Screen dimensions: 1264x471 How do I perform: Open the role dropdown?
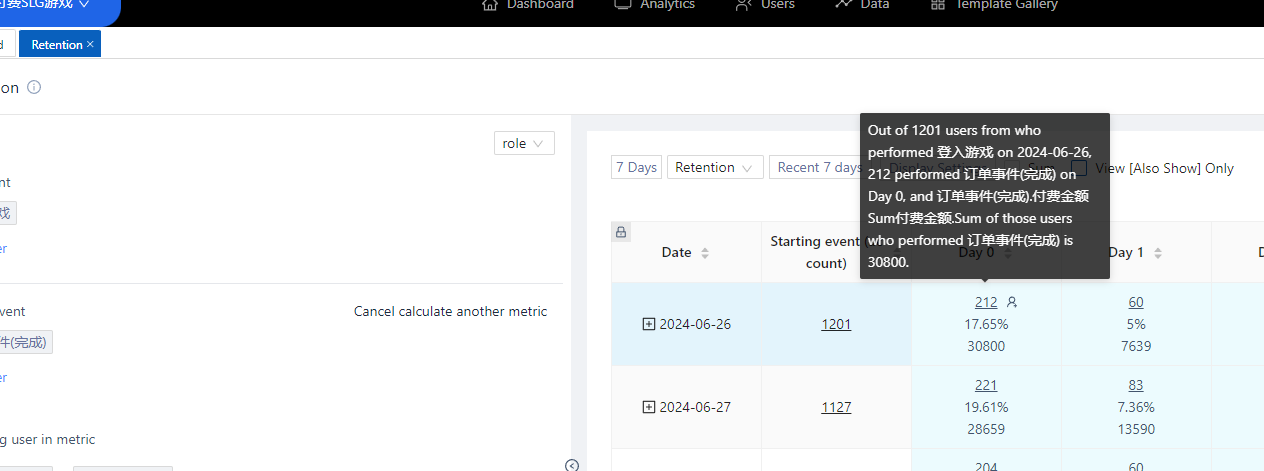[524, 143]
